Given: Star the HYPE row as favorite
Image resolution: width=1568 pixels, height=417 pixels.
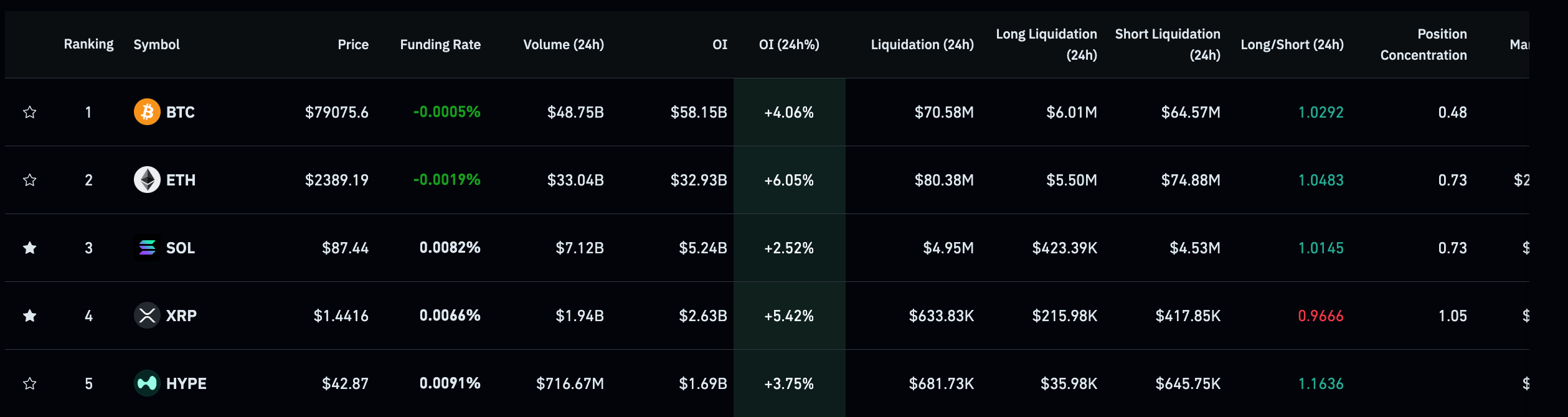Looking at the screenshot, I should click(29, 383).
